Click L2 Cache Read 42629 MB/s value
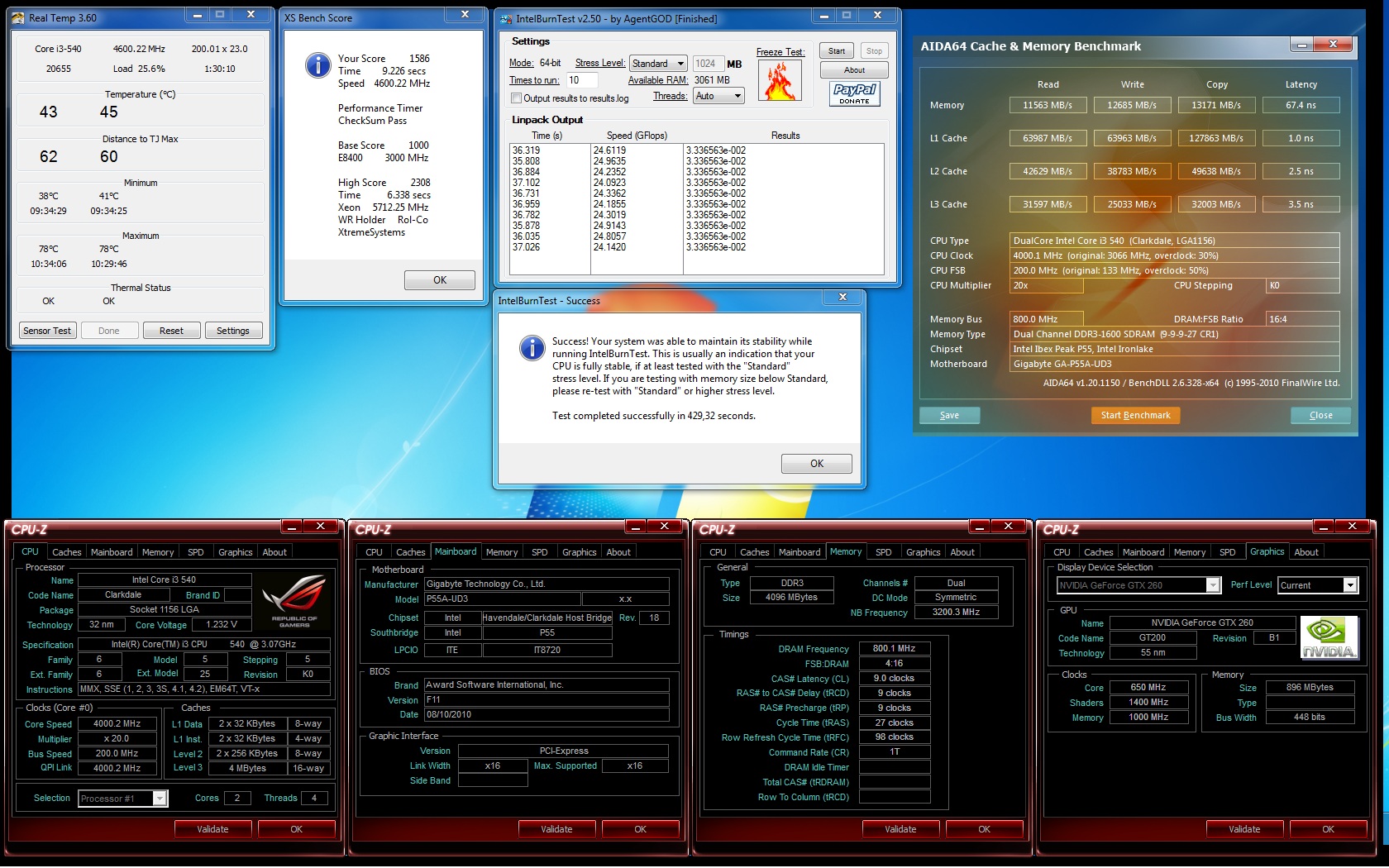This screenshot has width=1389, height=868. (1048, 171)
